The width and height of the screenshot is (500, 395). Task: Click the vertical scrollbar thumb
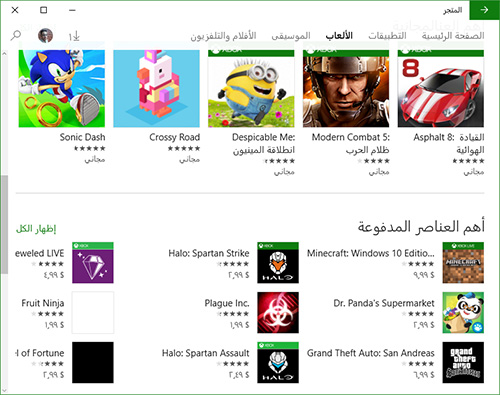coord(4,224)
